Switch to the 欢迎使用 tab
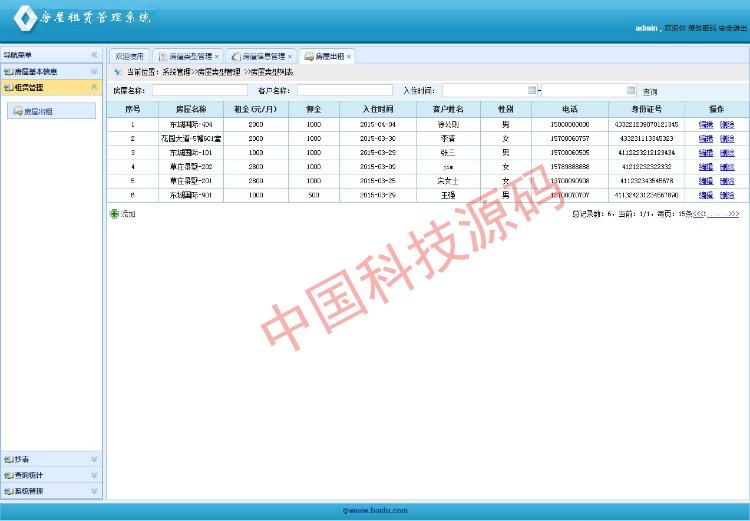 tap(129, 56)
